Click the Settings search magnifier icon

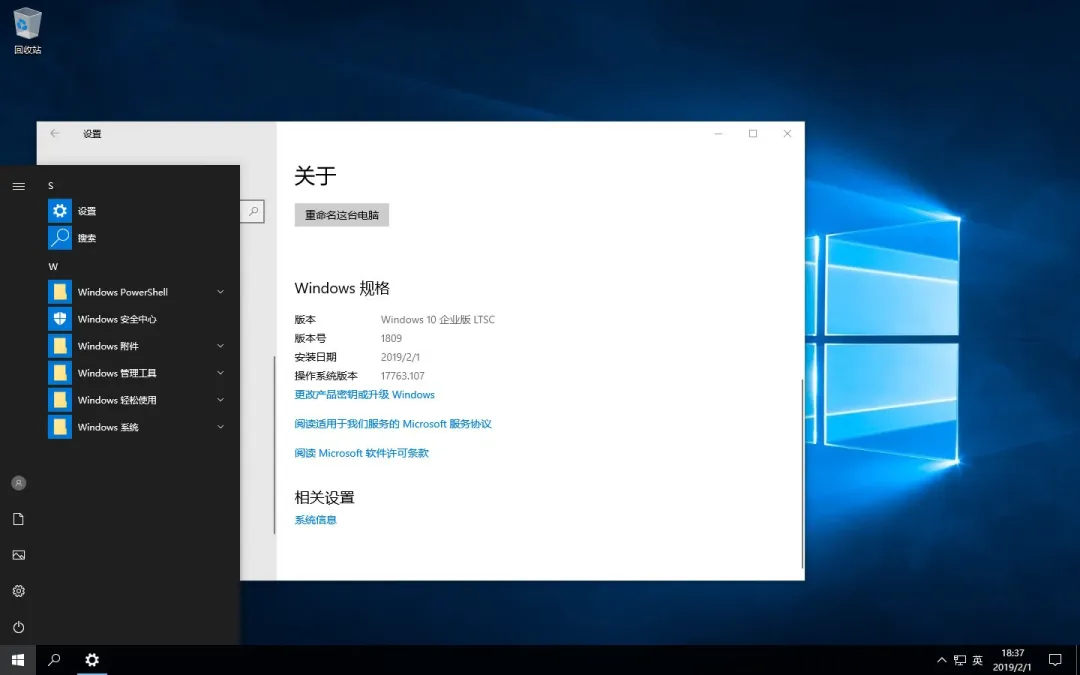(x=253, y=211)
